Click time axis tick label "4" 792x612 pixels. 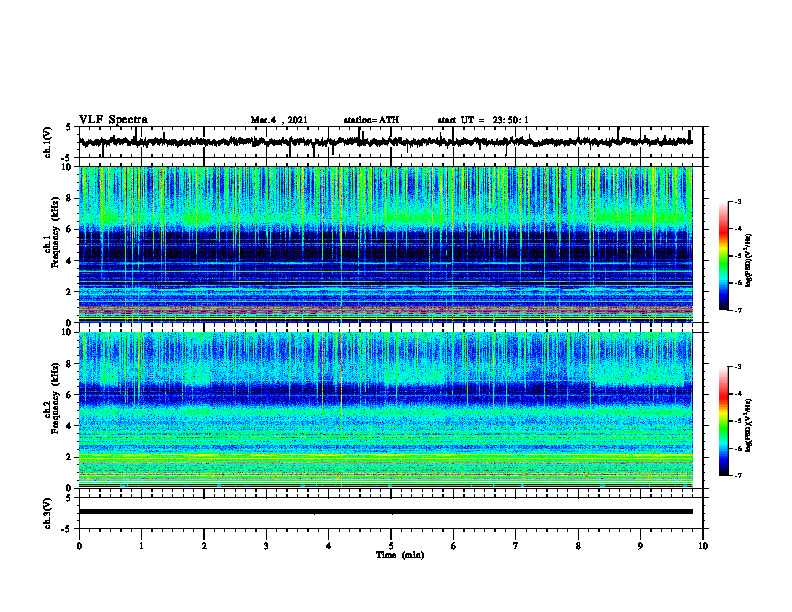click(329, 546)
